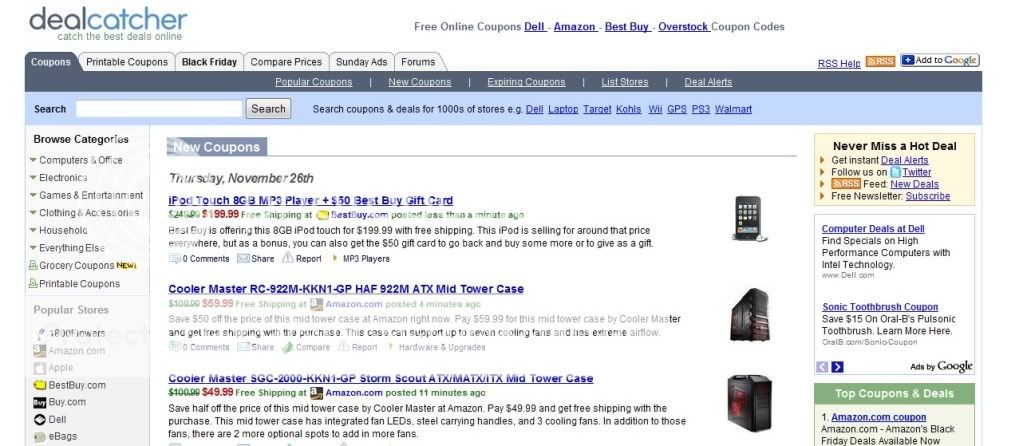
Task: Click the Twitter bird icon
Action: click(895, 172)
